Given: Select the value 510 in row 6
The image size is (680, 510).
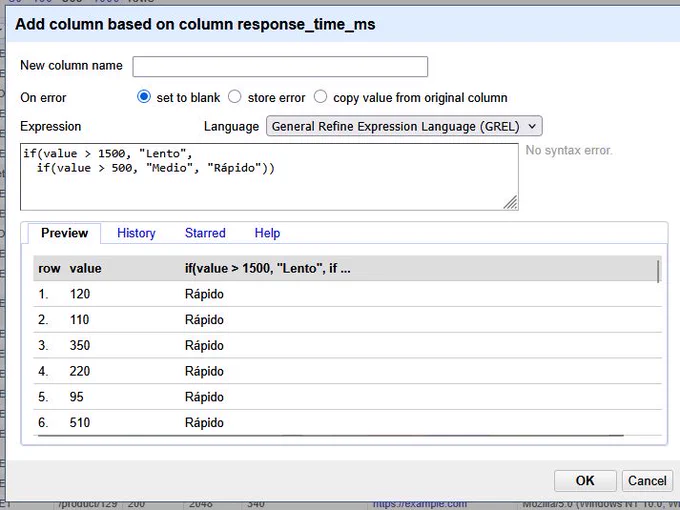Looking at the screenshot, I should (x=80, y=422).
